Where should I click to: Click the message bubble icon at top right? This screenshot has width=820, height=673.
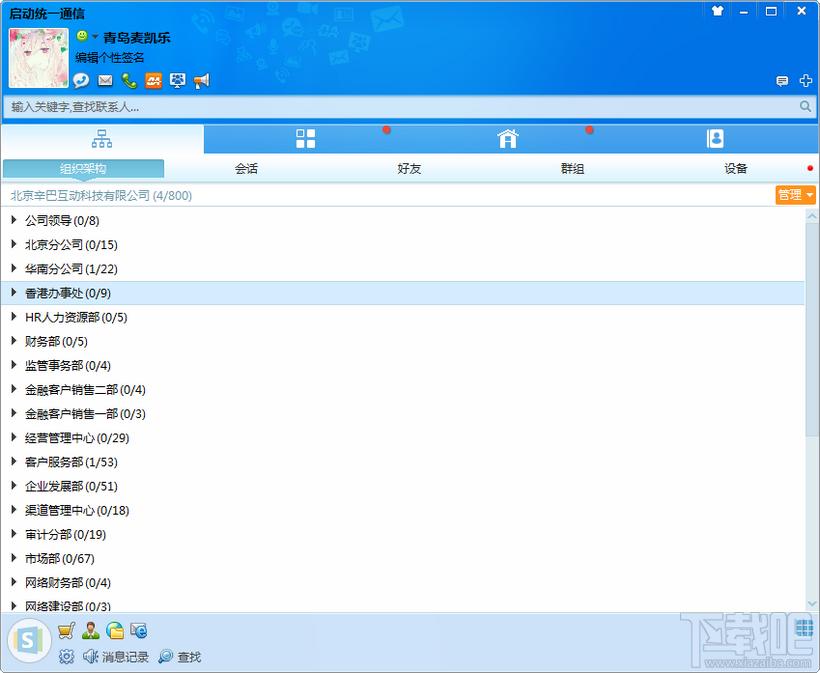click(x=782, y=81)
